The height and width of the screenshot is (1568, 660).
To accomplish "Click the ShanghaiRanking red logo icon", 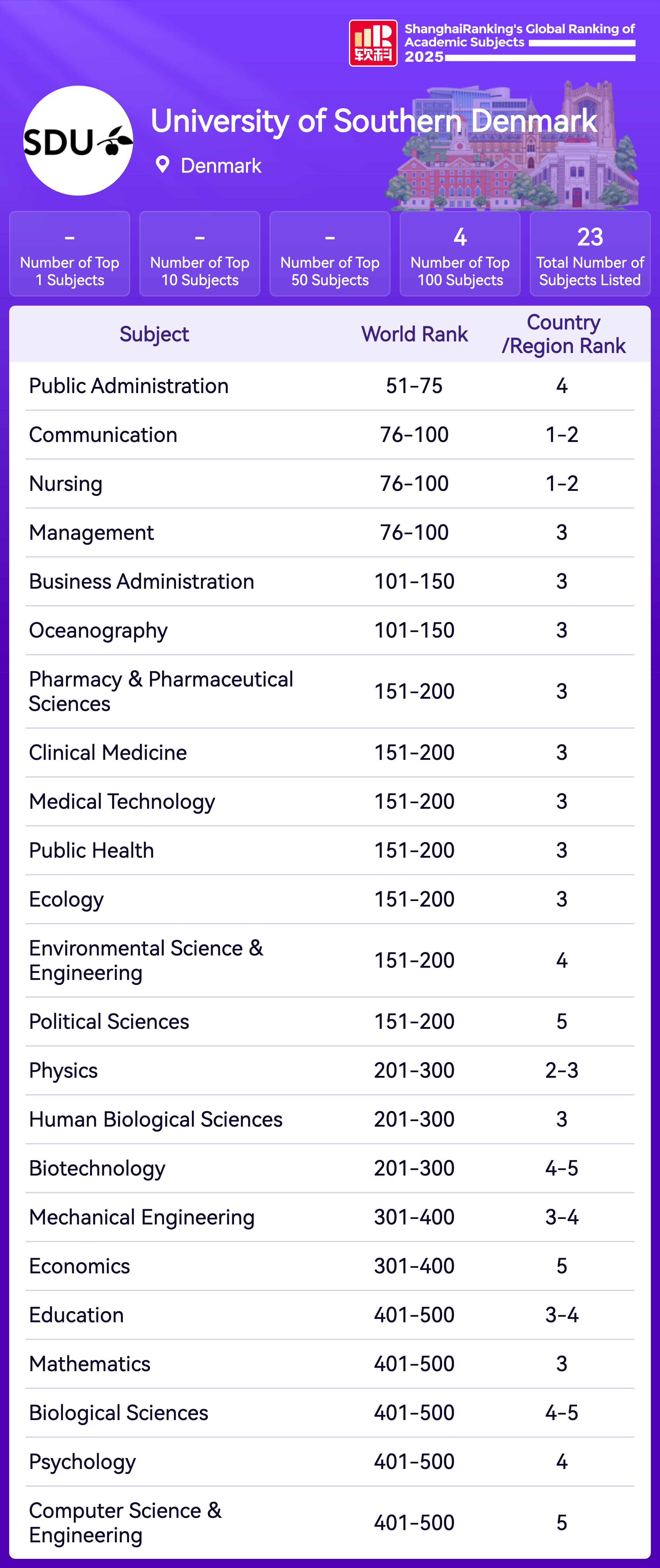I will [372, 42].
